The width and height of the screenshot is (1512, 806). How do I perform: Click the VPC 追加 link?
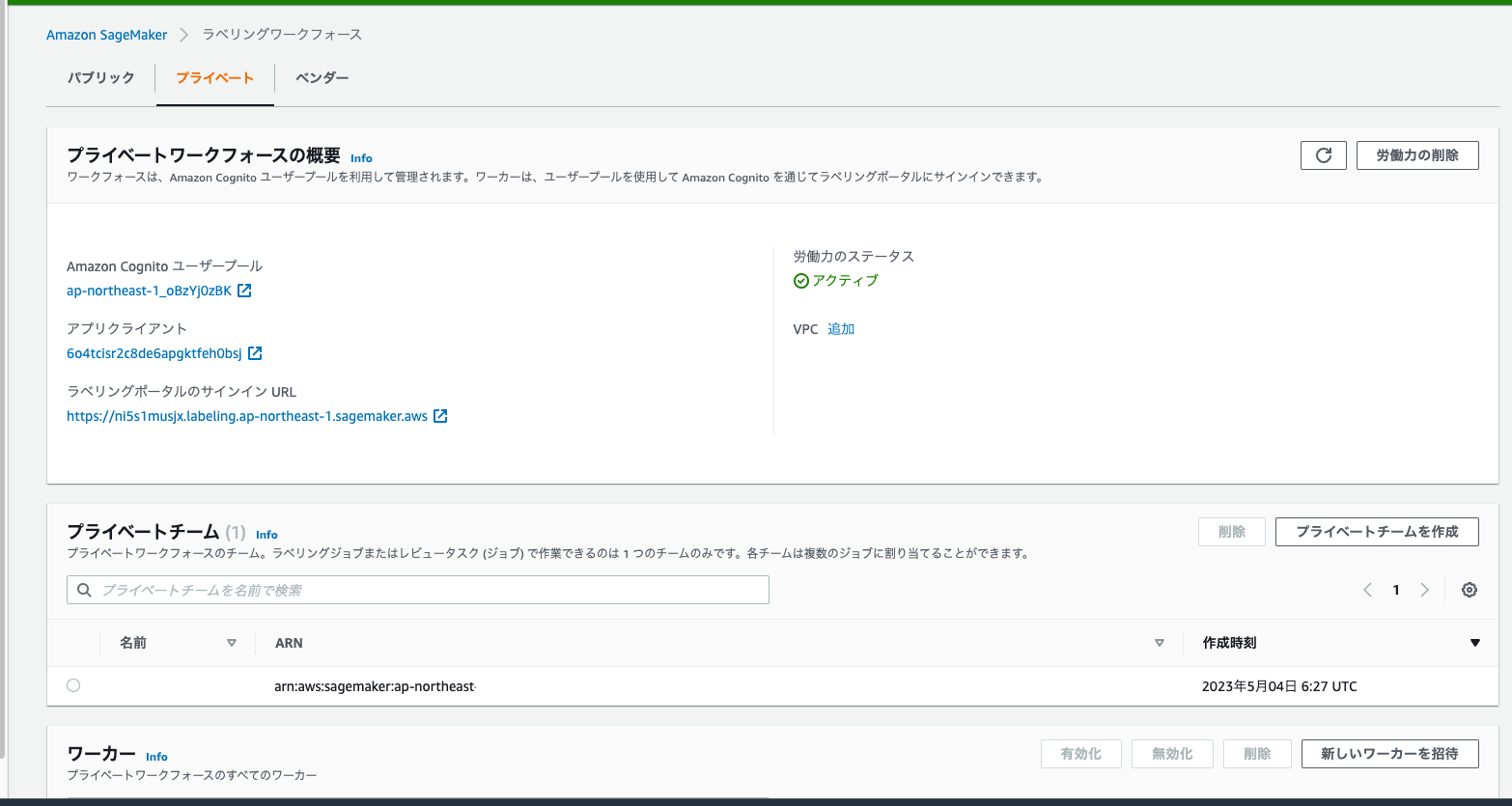[x=841, y=329]
